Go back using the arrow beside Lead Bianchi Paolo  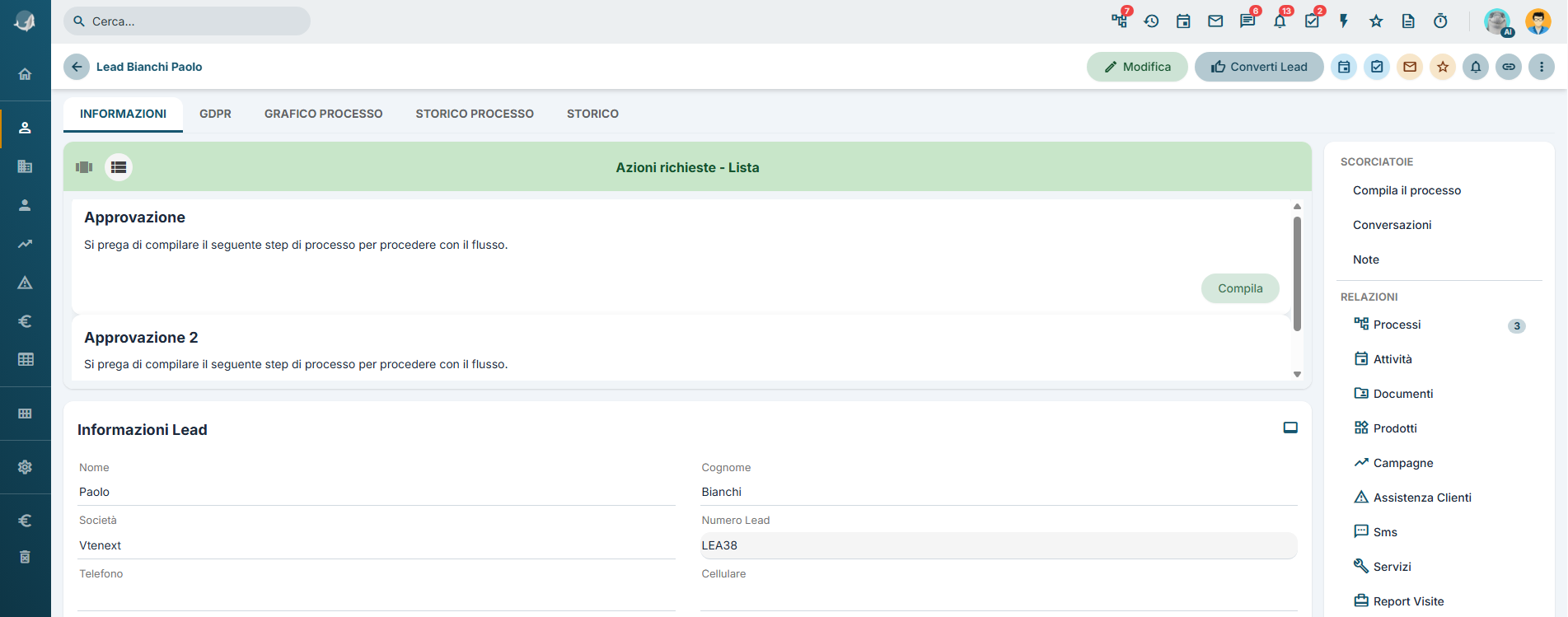click(77, 67)
